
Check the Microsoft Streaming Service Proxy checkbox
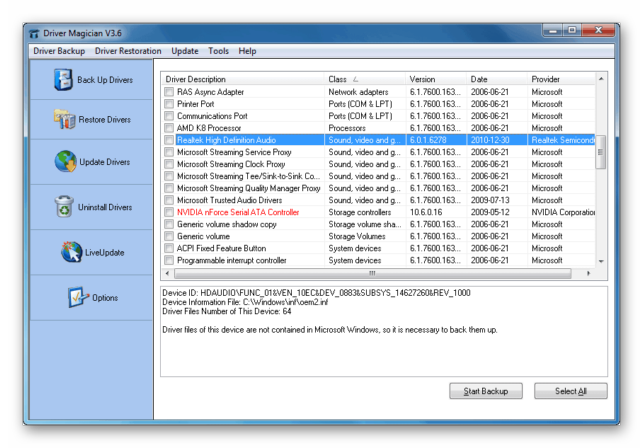coord(169,152)
